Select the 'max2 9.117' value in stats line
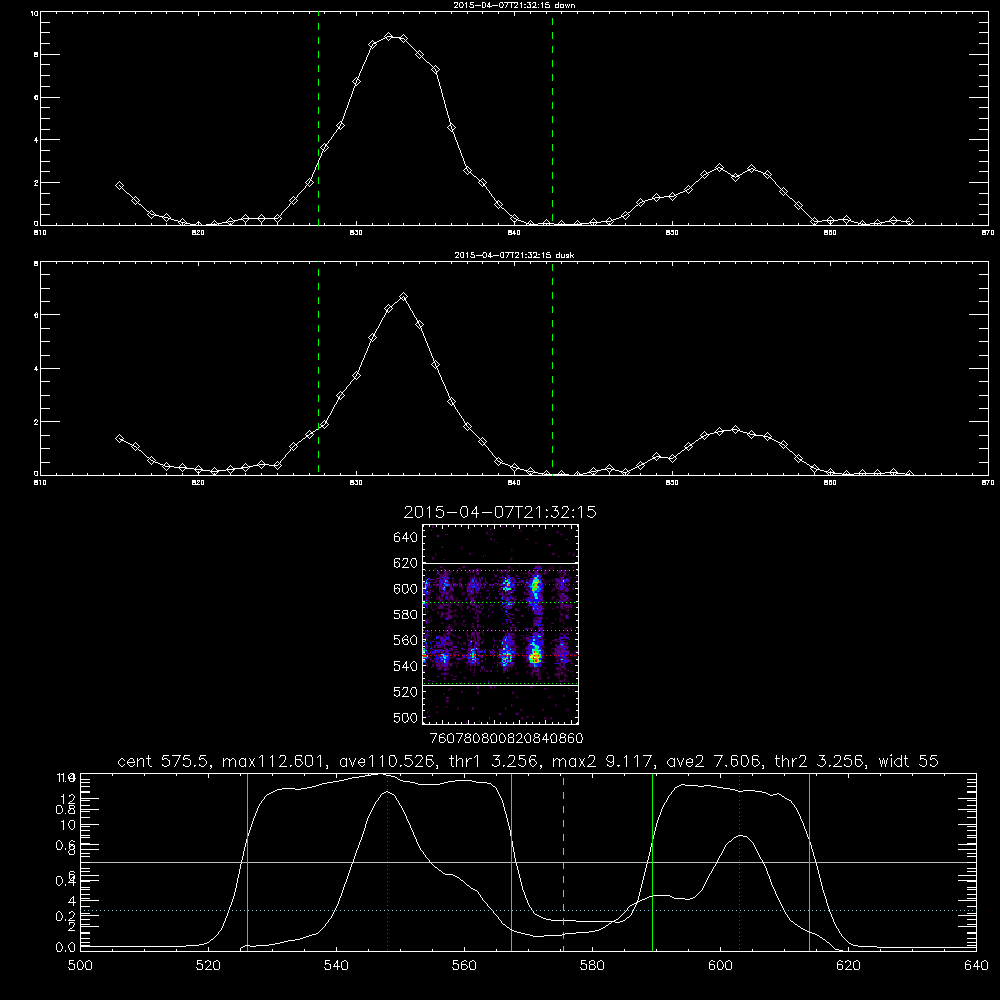Image resolution: width=1000 pixels, height=1000 pixels. click(601, 761)
